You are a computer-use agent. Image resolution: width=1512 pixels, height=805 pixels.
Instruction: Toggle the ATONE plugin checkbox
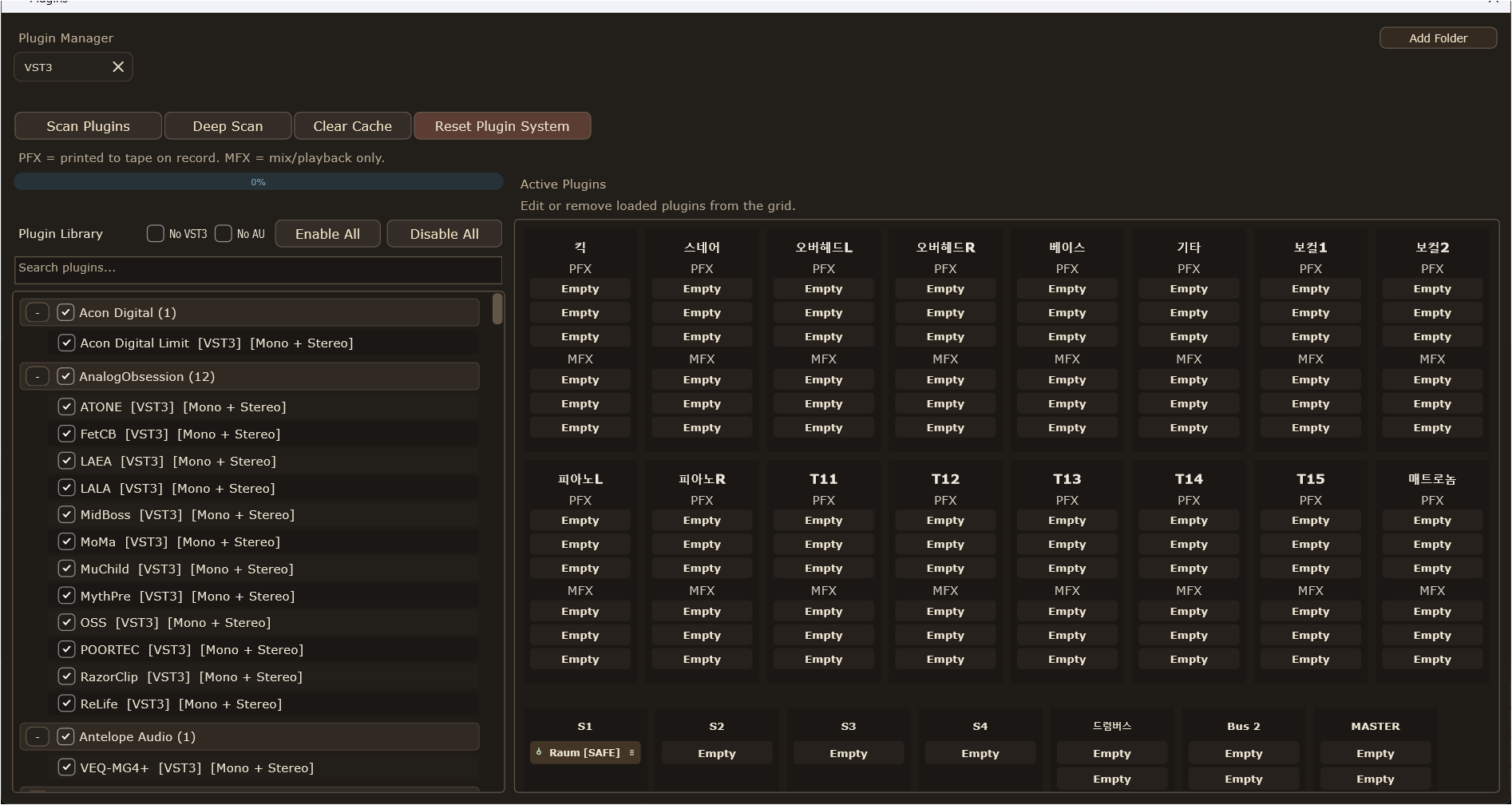tap(66, 406)
